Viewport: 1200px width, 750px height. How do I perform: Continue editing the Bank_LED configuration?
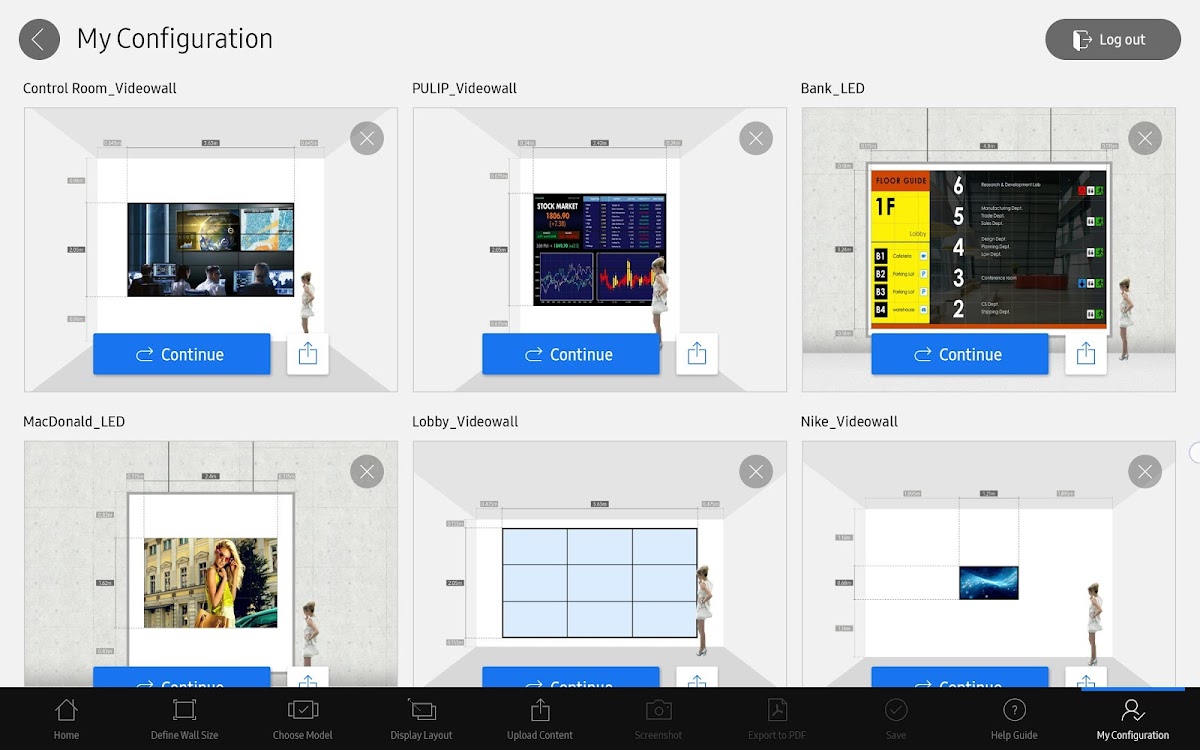coord(959,354)
